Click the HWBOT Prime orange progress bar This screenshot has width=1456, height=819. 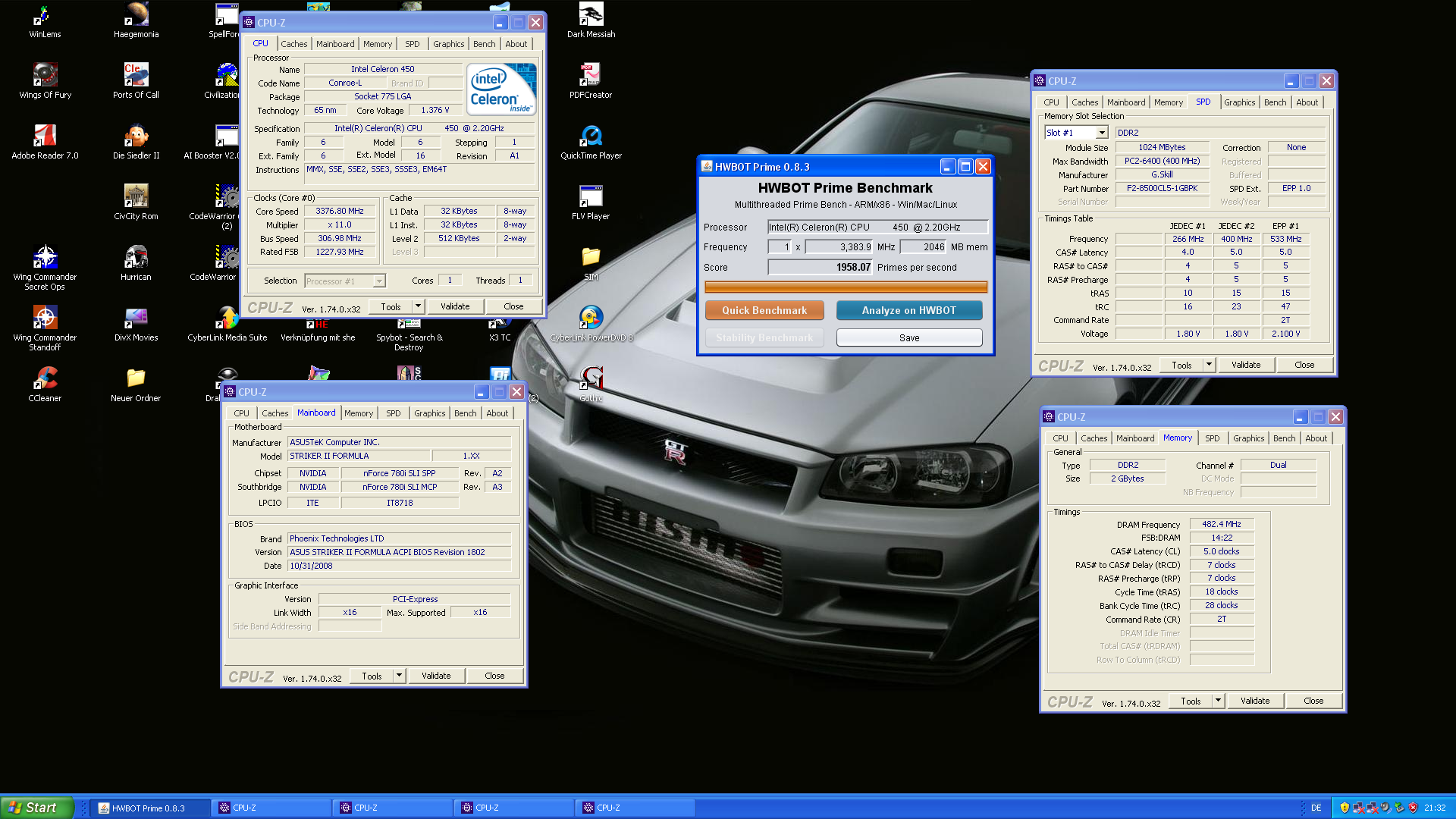pos(846,287)
